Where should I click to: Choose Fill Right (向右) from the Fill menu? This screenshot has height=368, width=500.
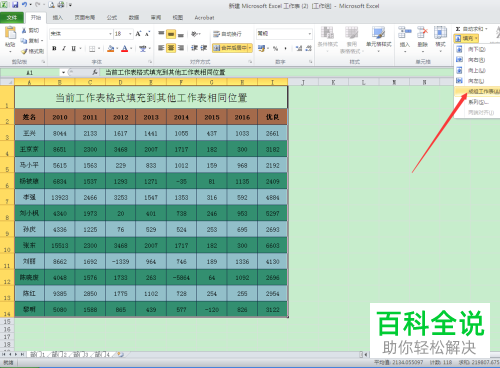click(x=477, y=60)
